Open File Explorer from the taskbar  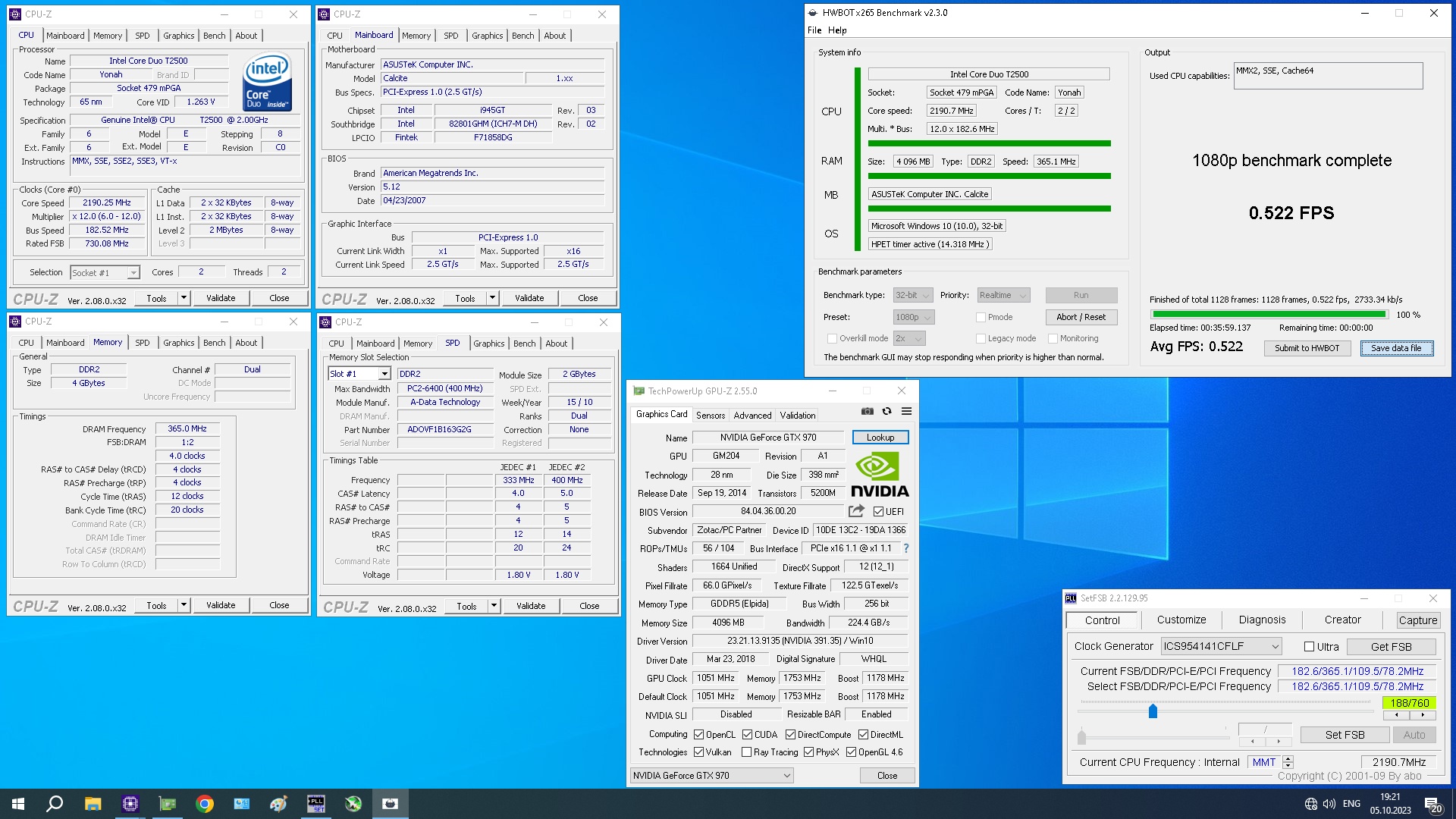93,804
